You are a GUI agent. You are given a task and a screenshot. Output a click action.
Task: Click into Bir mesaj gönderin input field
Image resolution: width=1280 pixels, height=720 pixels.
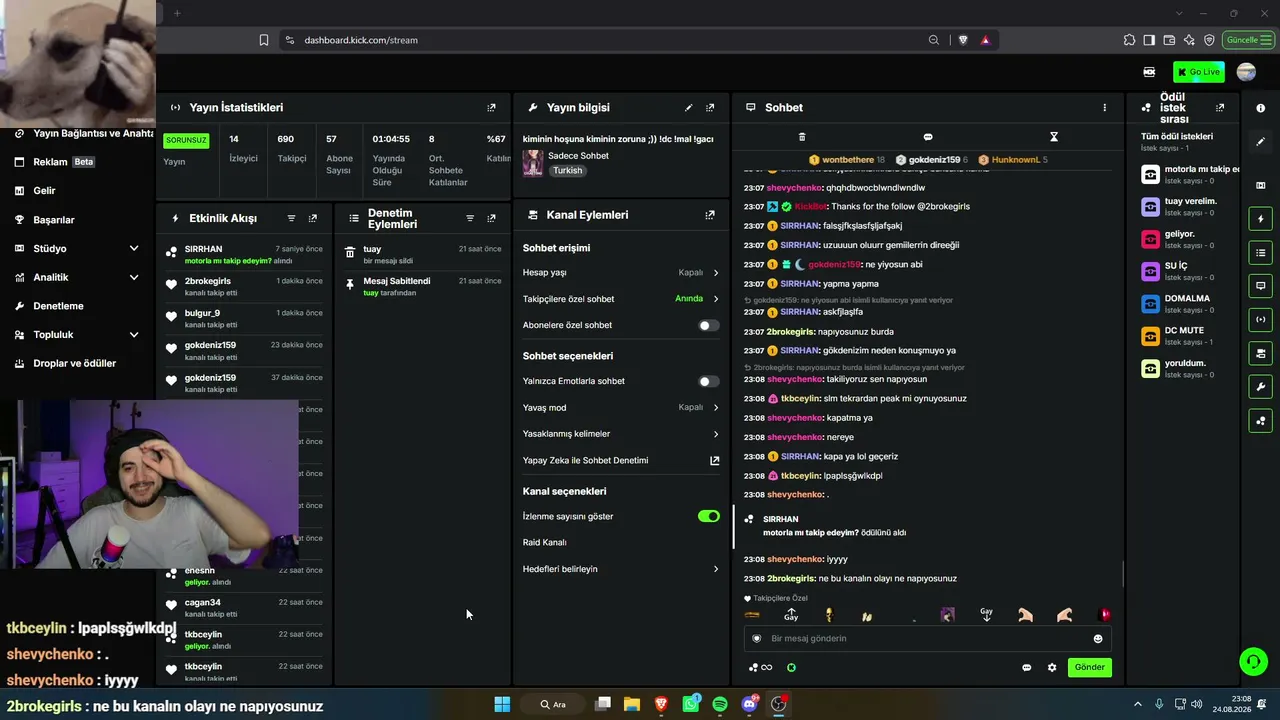928,638
